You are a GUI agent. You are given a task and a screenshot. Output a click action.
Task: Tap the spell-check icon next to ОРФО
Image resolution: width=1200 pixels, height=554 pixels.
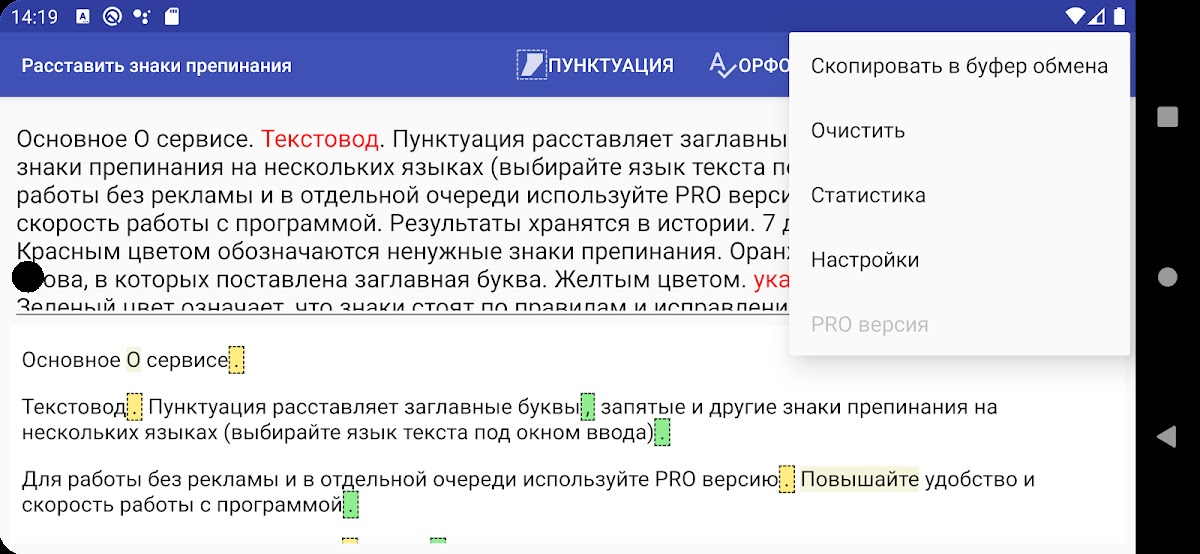[x=722, y=65]
